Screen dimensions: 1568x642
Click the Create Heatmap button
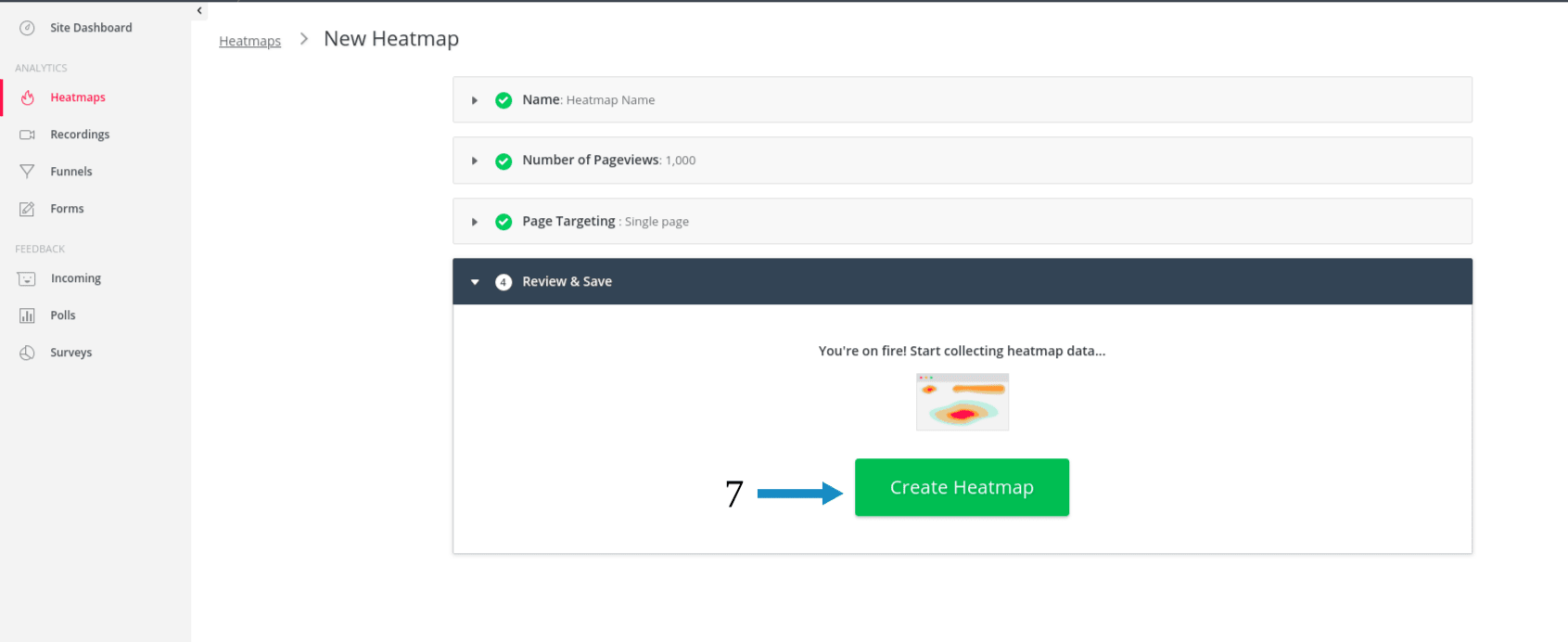pos(962,487)
